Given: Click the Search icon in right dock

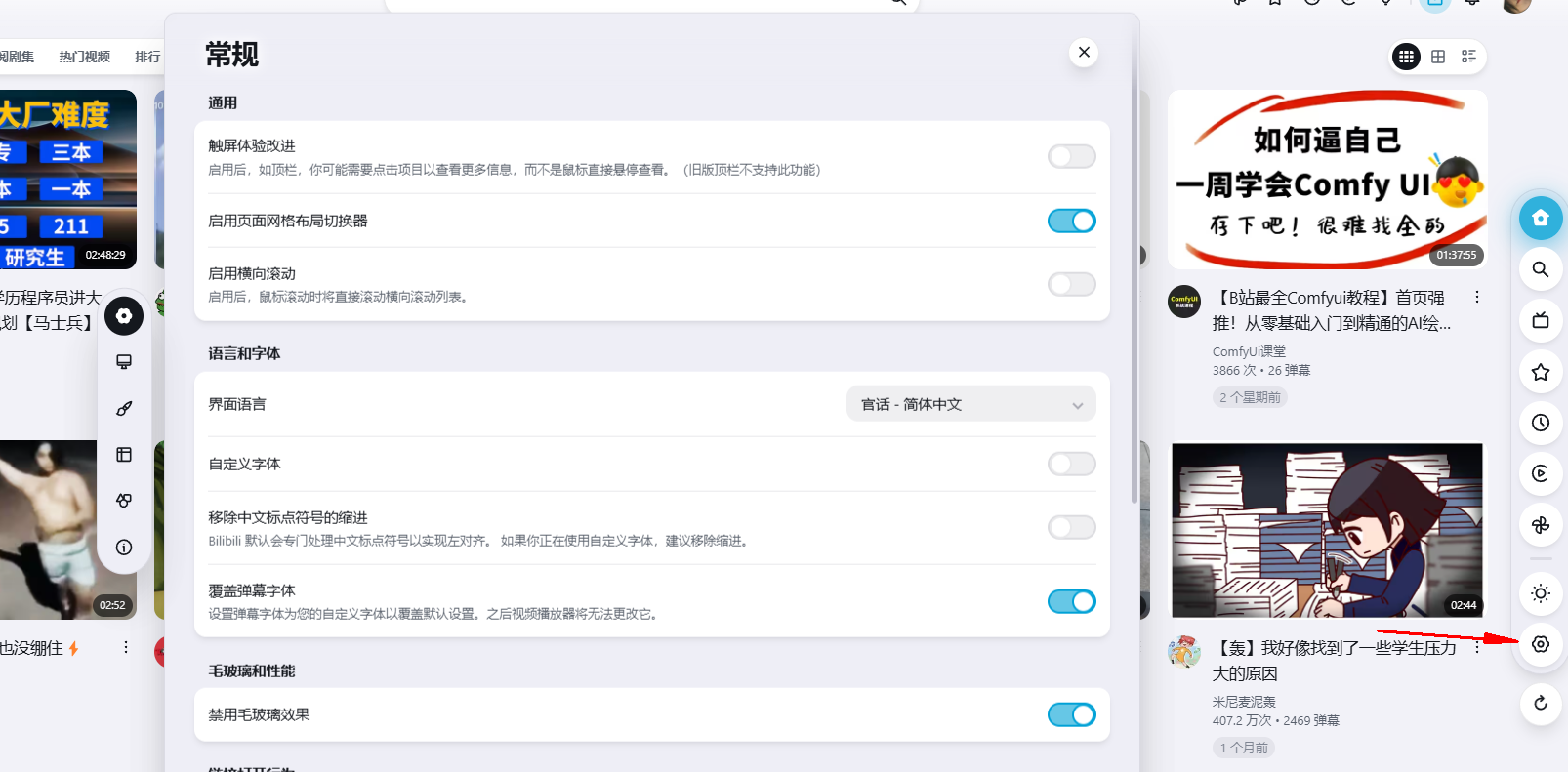Looking at the screenshot, I should 1541,269.
